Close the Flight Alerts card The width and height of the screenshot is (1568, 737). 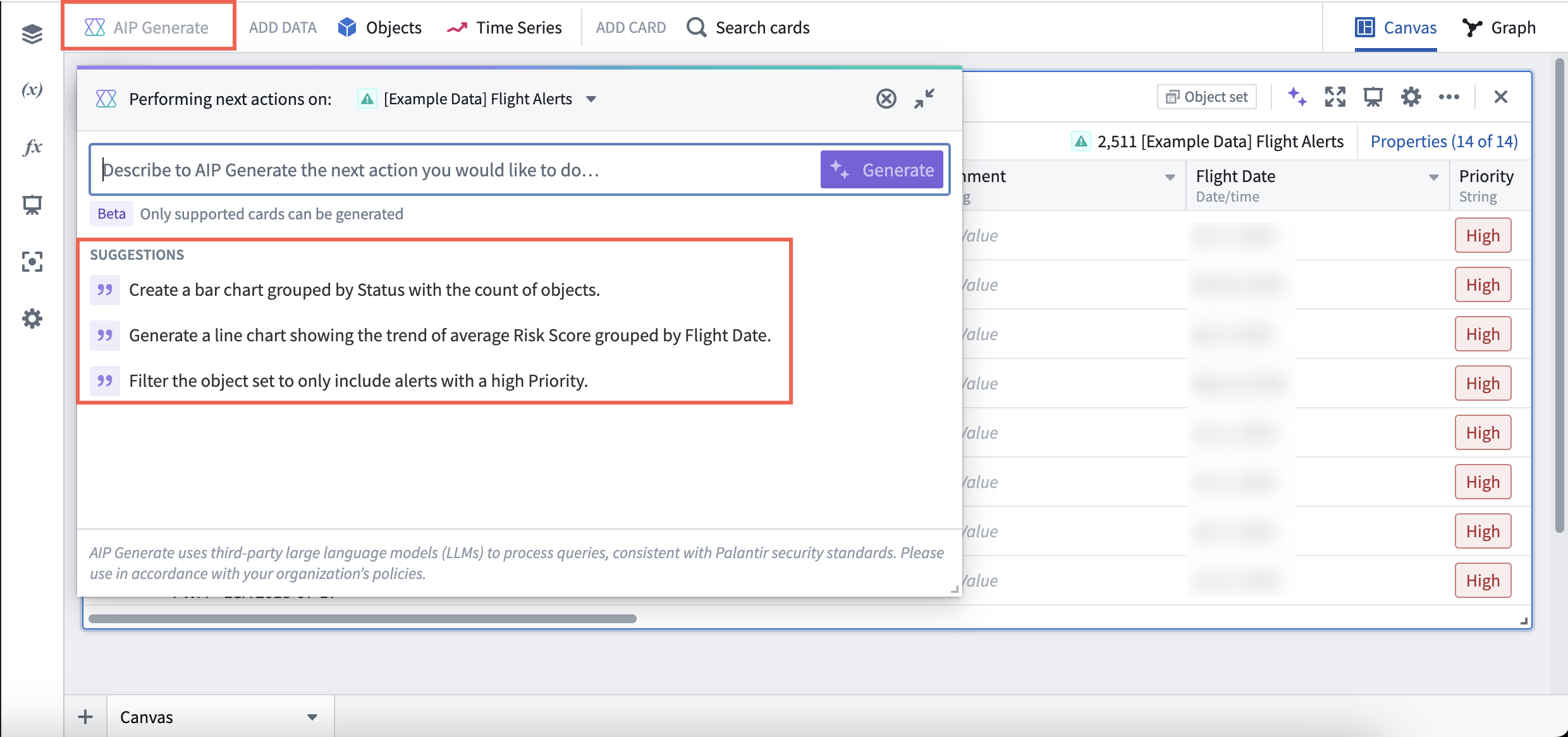(1500, 97)
